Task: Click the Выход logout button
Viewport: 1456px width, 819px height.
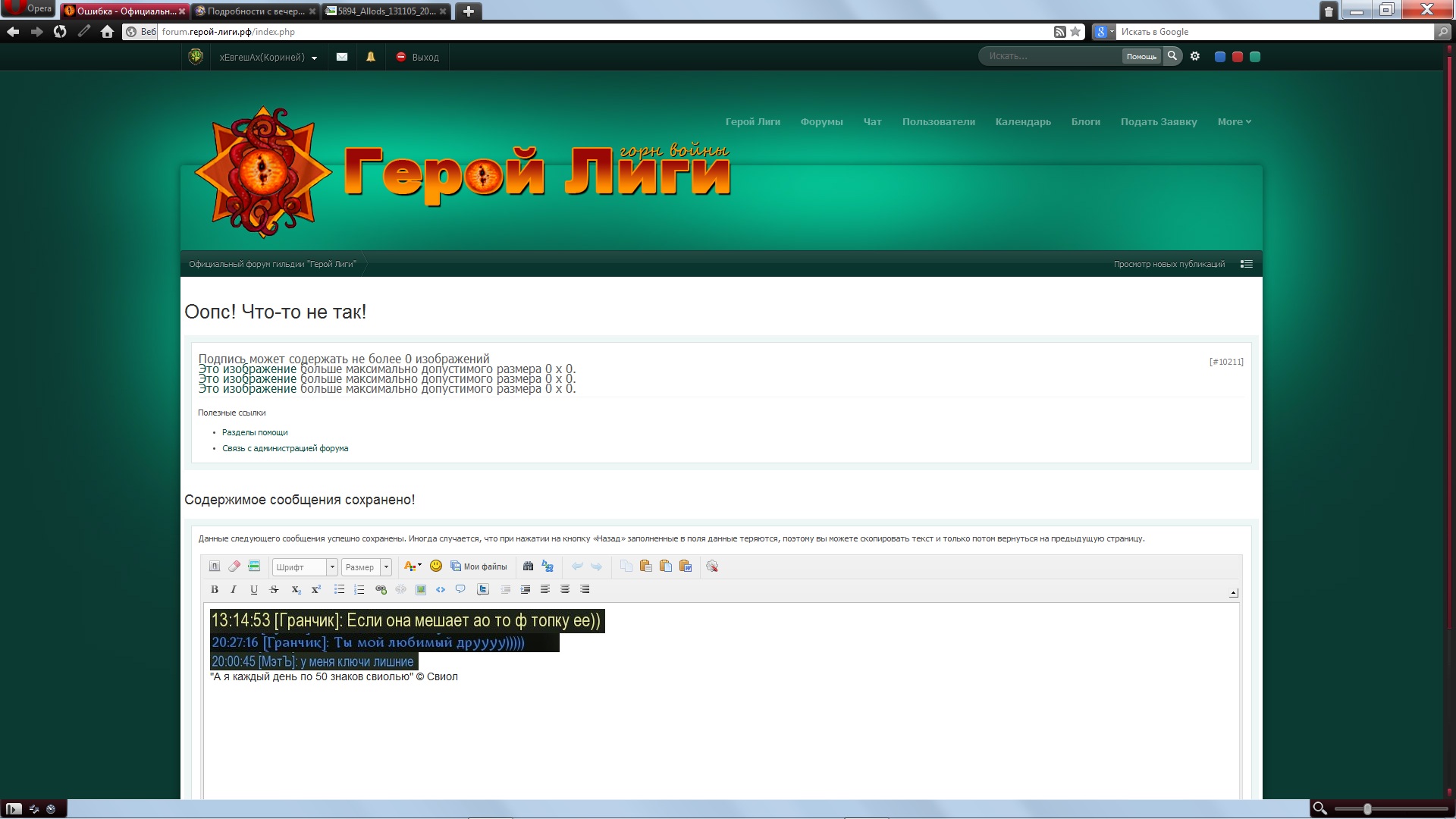Action: (418, 57)
